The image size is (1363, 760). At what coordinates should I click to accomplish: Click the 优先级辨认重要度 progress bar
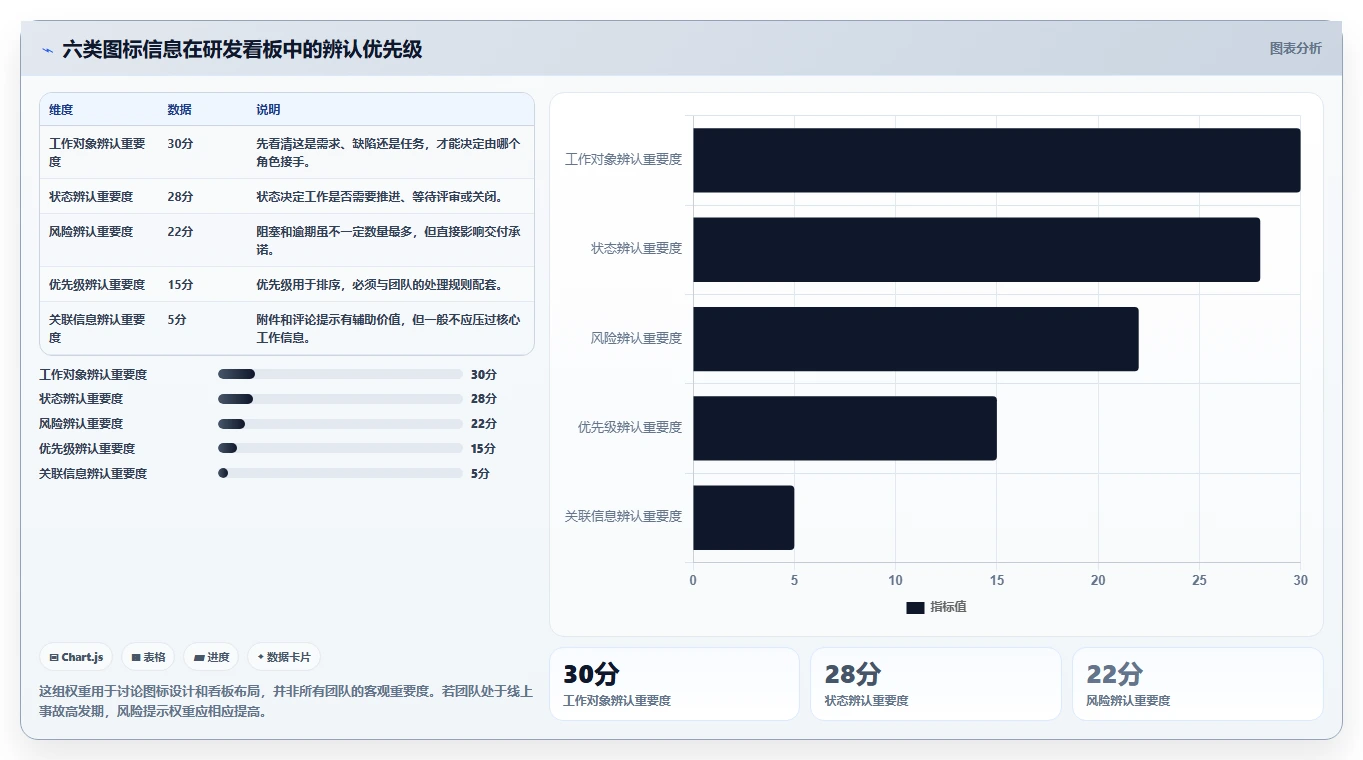click(340, 449)
